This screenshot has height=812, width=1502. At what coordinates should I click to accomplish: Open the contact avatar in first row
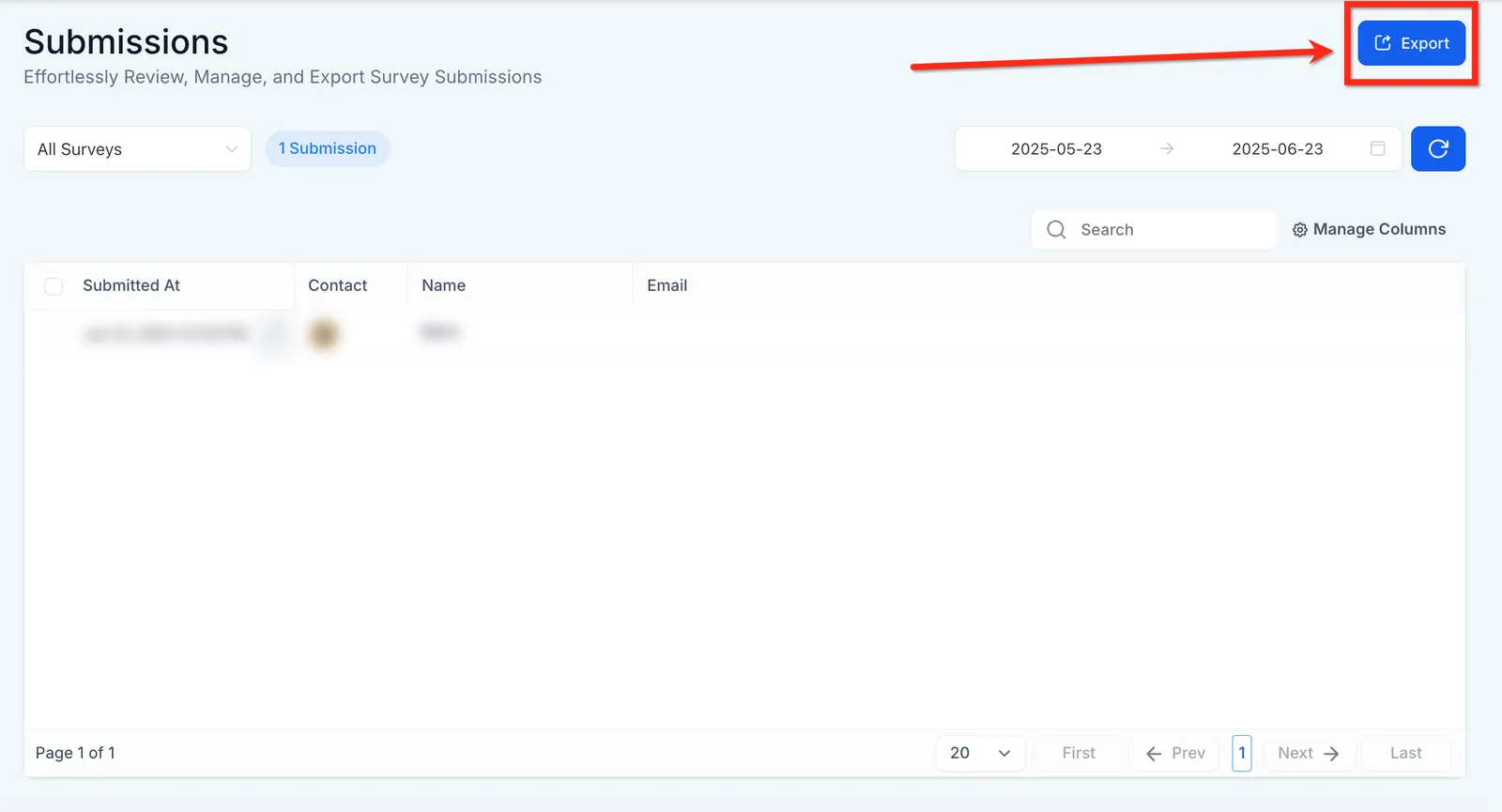(x=324, y=333)
